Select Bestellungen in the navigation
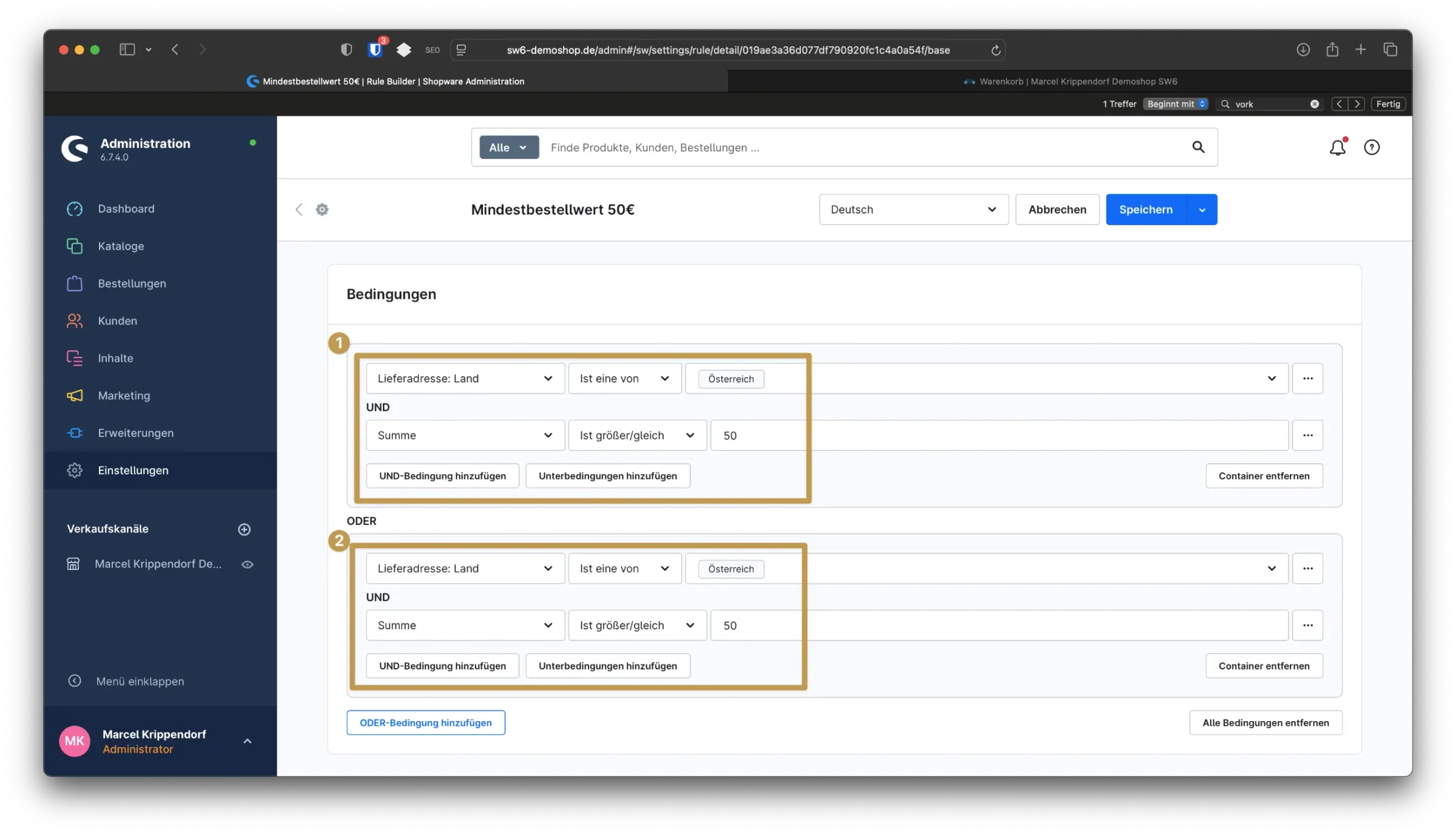The image size is (1456, 834). 132,283
